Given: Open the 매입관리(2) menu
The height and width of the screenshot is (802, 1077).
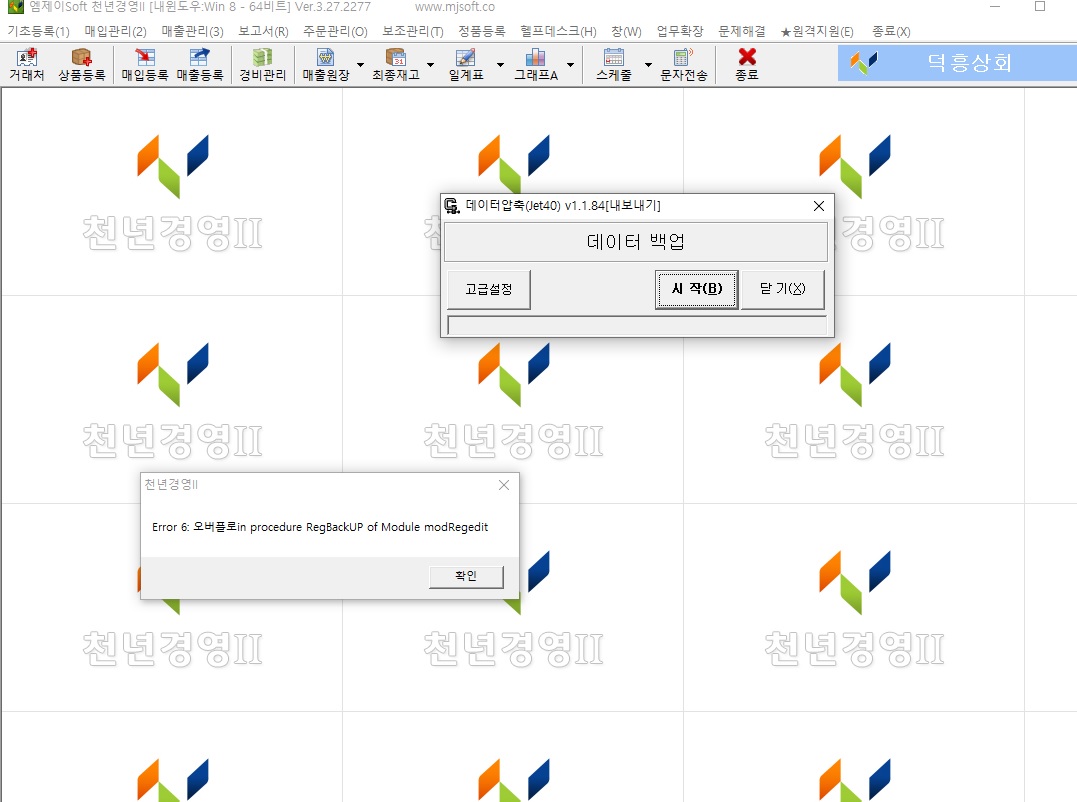Looking at the screenshot, I should point(115,32).
